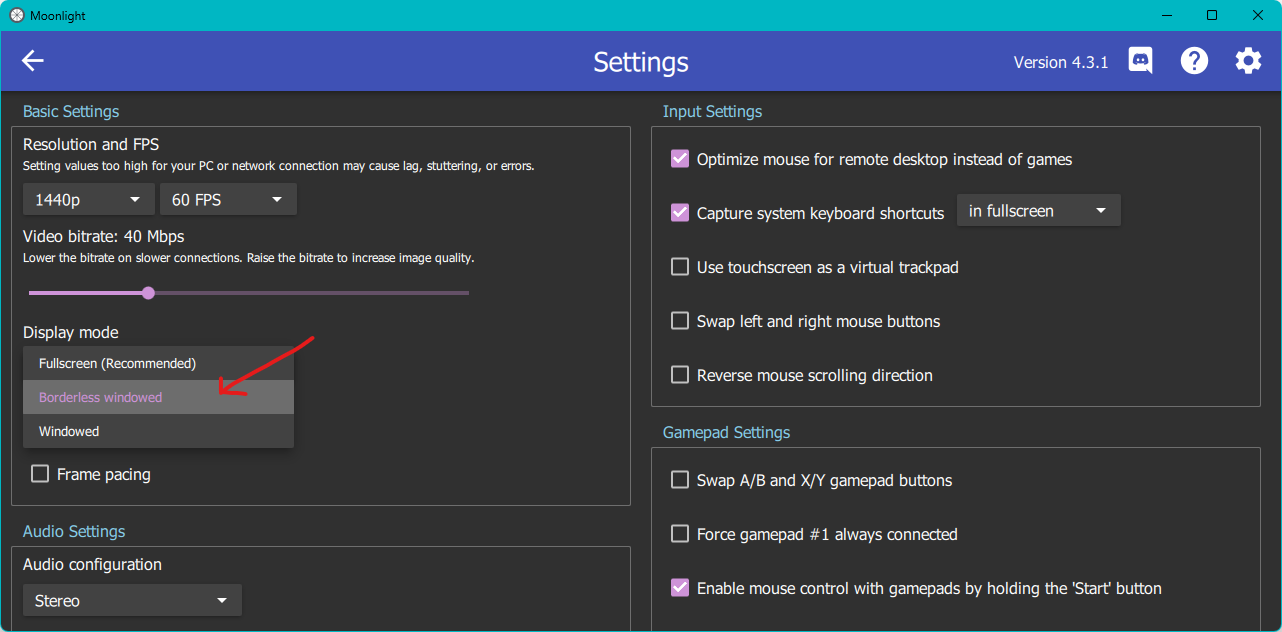Open the 'in fullscreen' shortcuts capture dropdown
This screenshot has height=632, width=1282.
[x=1038, y=210]
